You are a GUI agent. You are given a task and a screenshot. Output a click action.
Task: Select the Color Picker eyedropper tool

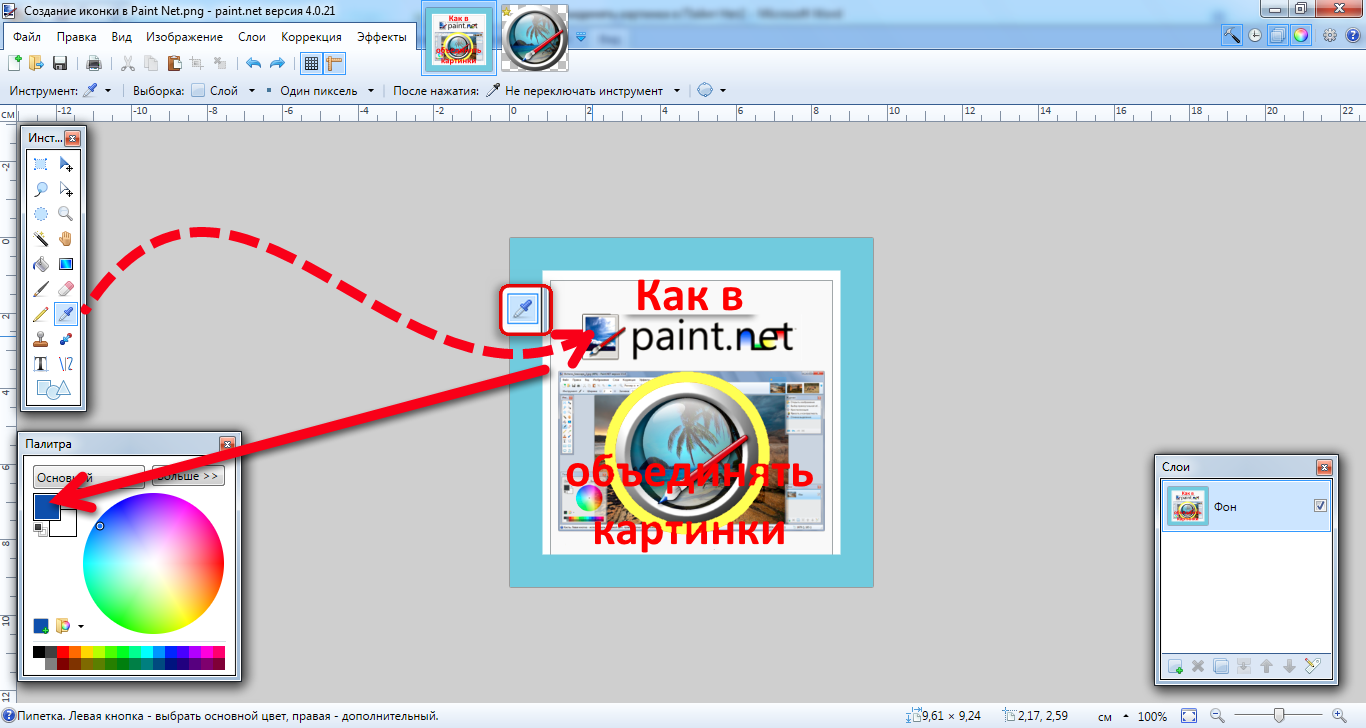[66, 314]
